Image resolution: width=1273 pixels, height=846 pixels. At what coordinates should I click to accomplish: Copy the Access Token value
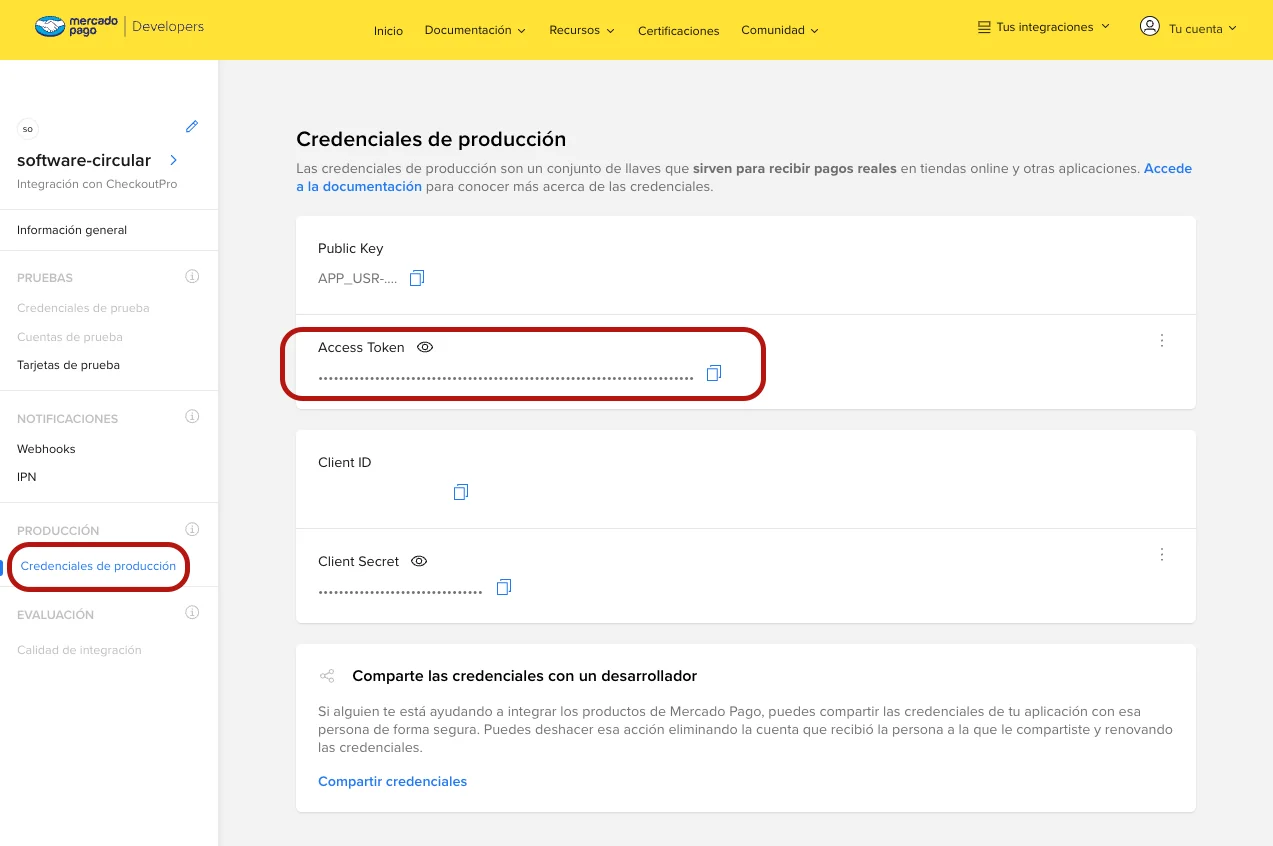point(713,373)
